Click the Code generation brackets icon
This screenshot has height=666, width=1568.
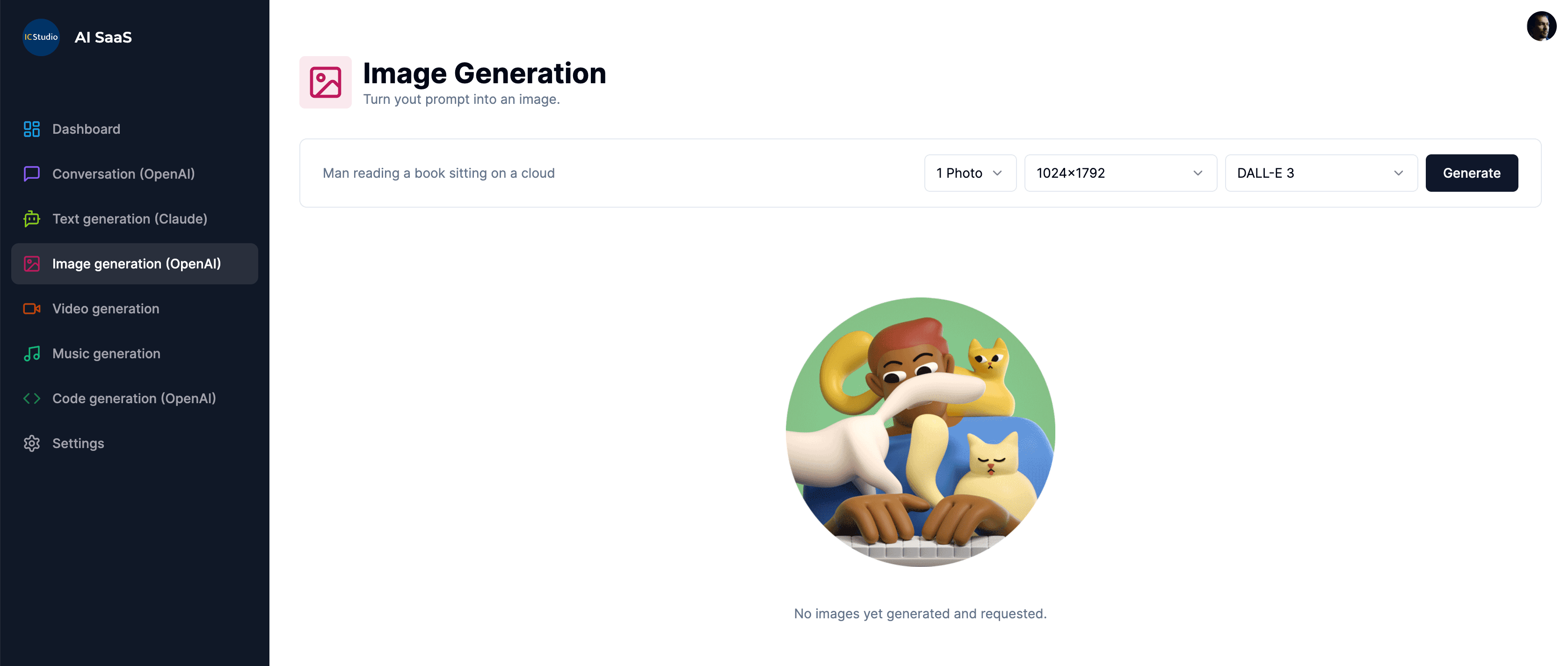(32, 399)
